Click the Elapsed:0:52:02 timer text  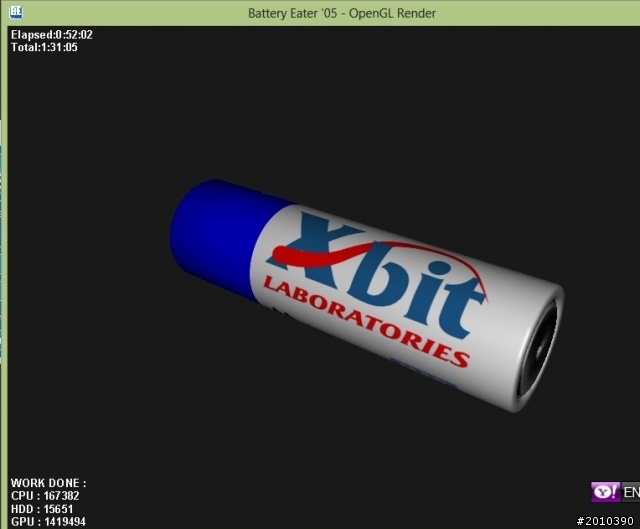click(52, 35)
